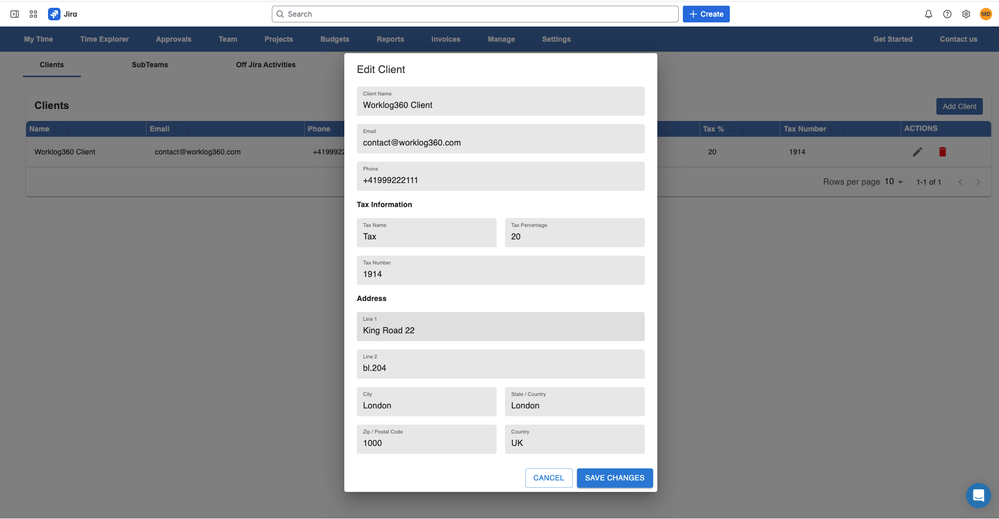The image size is (999, 519).
Task: Click the red delete trash icon
Action: click(942, 152)
